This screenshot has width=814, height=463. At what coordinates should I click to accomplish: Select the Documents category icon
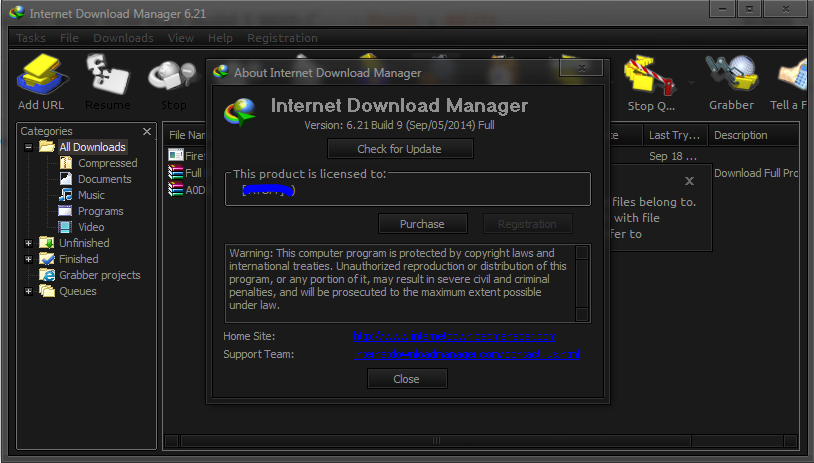pyautogui.click(x=66, y=179)
